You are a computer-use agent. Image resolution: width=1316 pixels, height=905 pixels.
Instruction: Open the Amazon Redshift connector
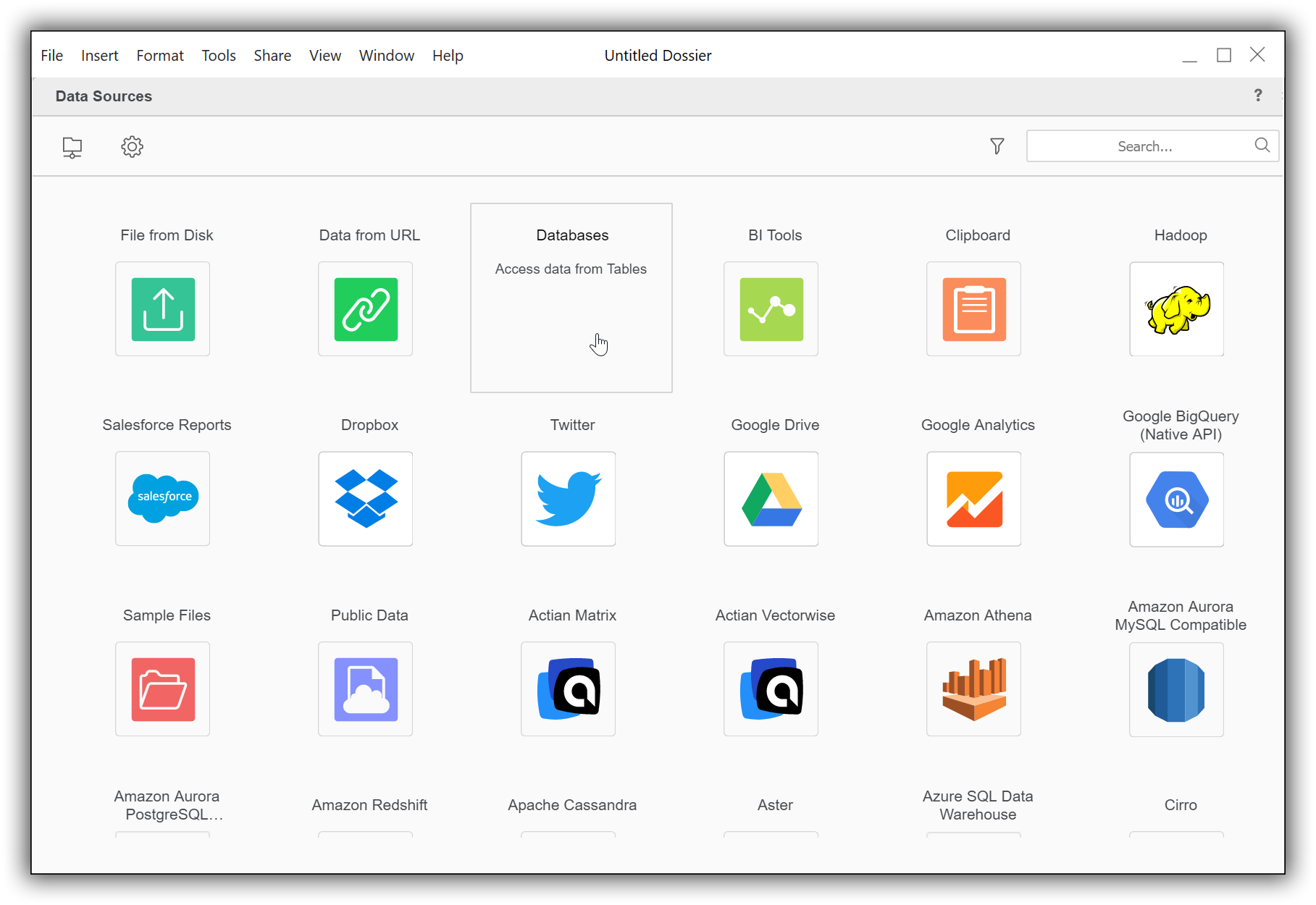[369, 804]
